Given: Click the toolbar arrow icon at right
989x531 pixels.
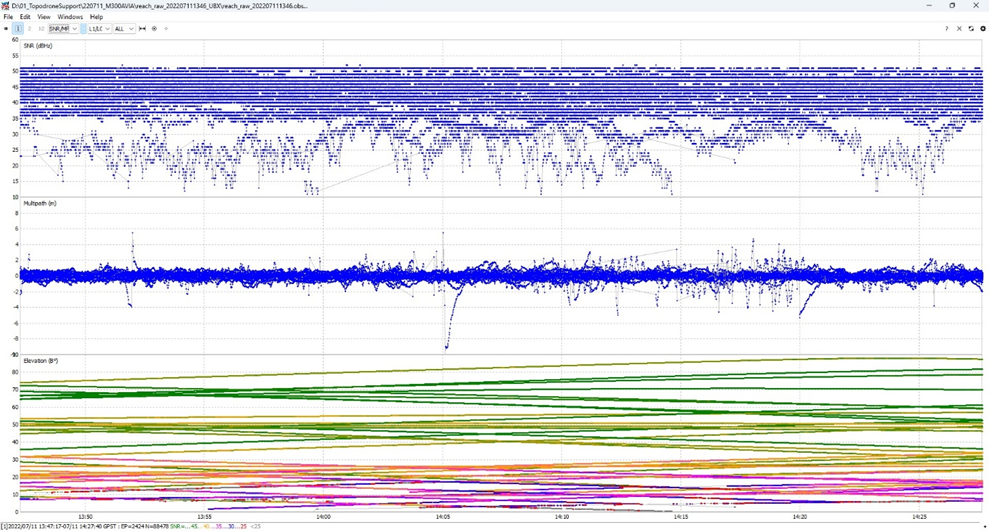Looking at the screenshot, I should click(947, 28).
